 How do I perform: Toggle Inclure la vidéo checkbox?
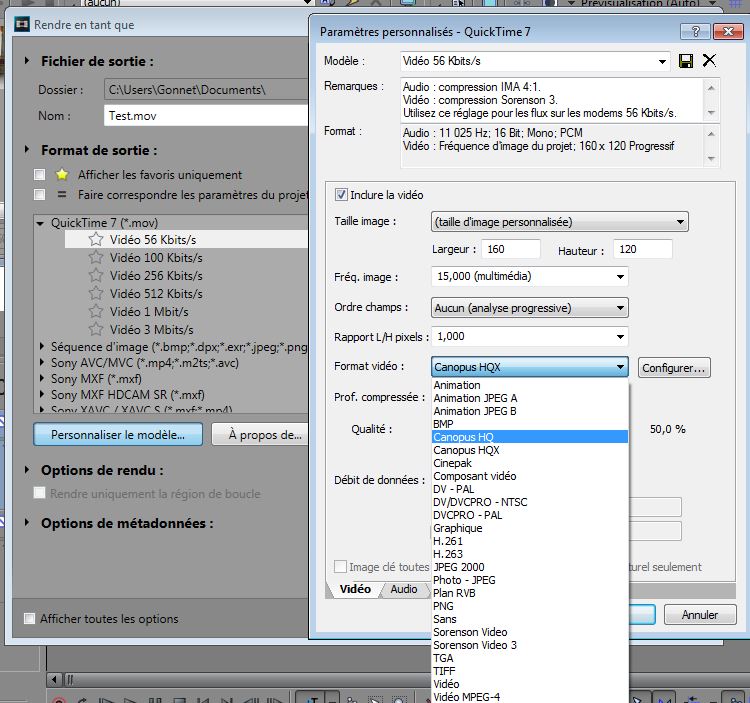point(341,195)
